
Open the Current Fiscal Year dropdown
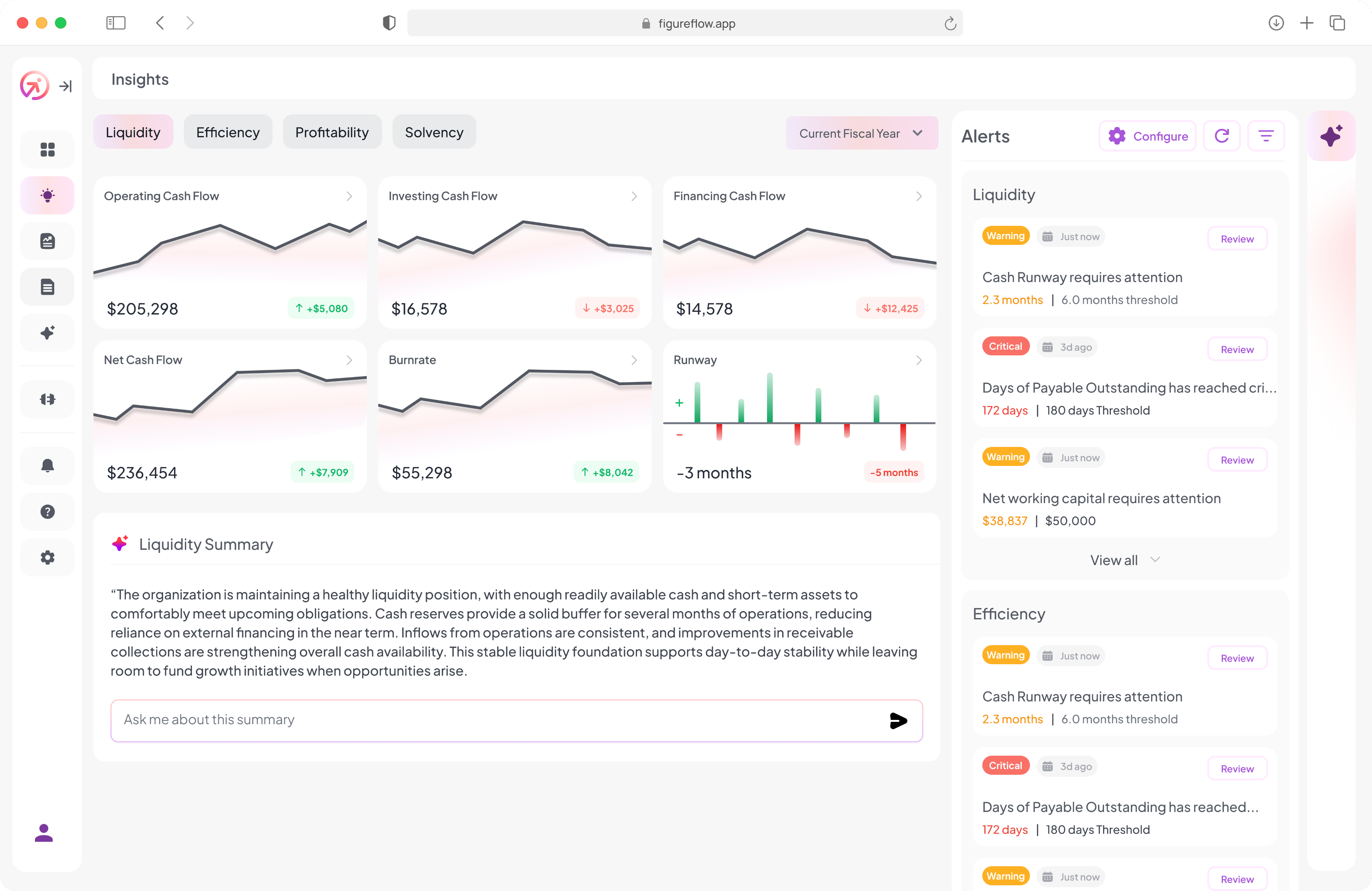[x=861, y=133]
